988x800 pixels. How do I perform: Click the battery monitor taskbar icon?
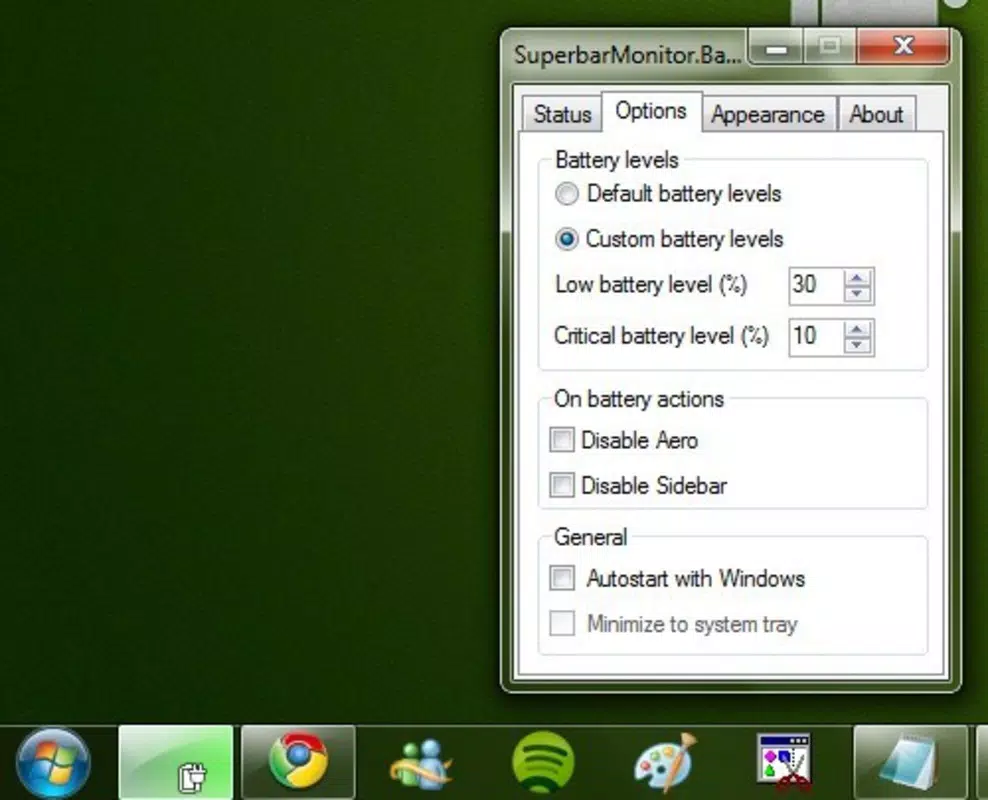[176, 762]
